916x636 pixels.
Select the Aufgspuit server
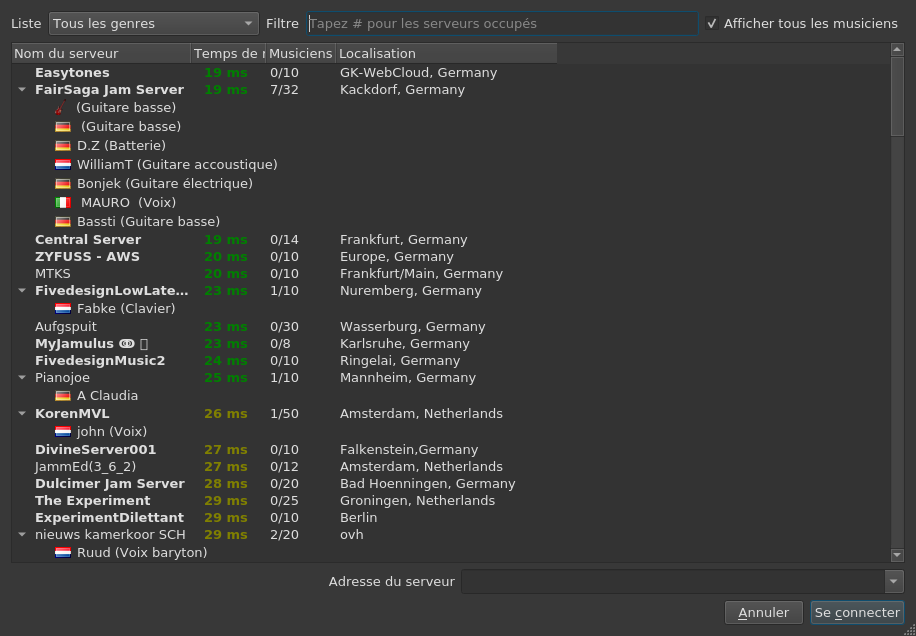(x=66, y=326)
